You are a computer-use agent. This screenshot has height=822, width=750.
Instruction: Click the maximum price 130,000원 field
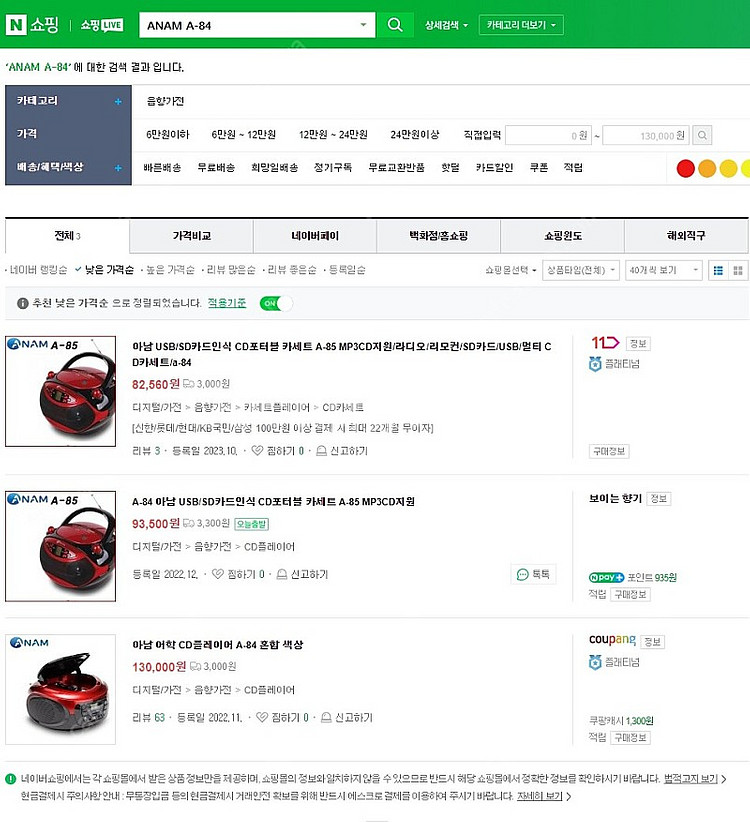[x=646, y=135]
